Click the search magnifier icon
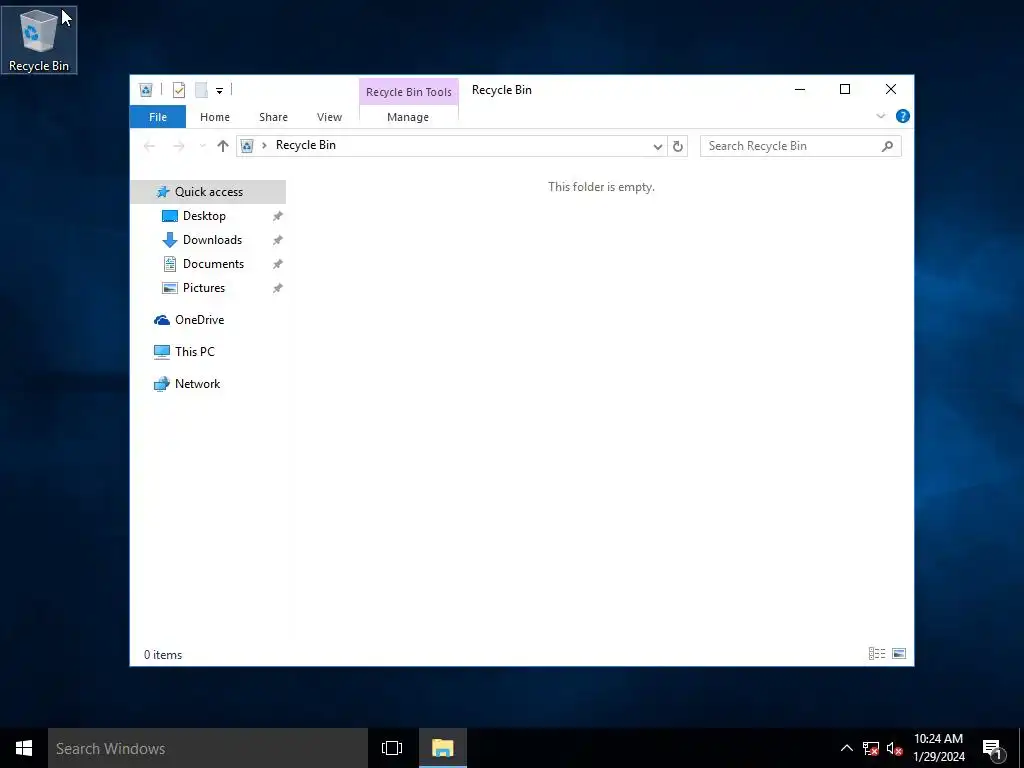Screen dimensions: 1024x768 [887, 146]
